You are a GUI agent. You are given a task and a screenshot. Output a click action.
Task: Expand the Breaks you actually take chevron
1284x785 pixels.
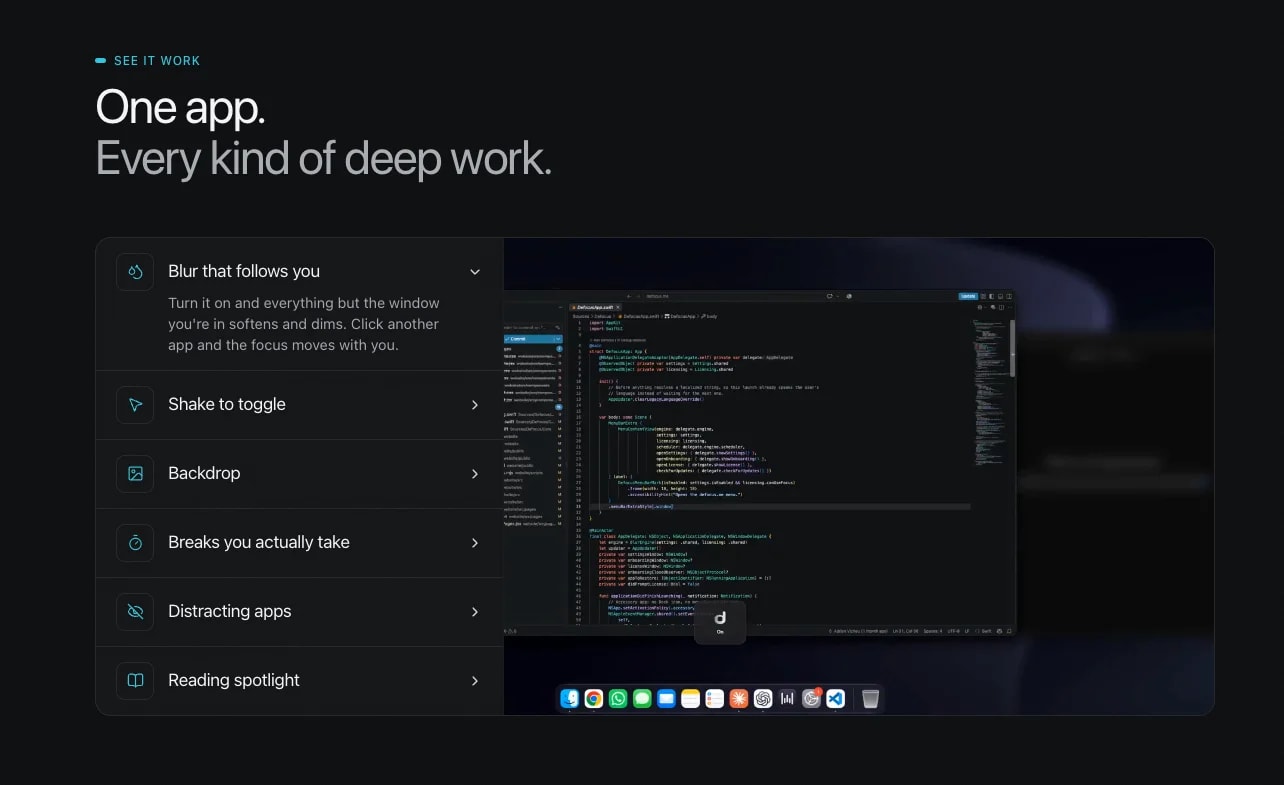(x=475, y=543)
